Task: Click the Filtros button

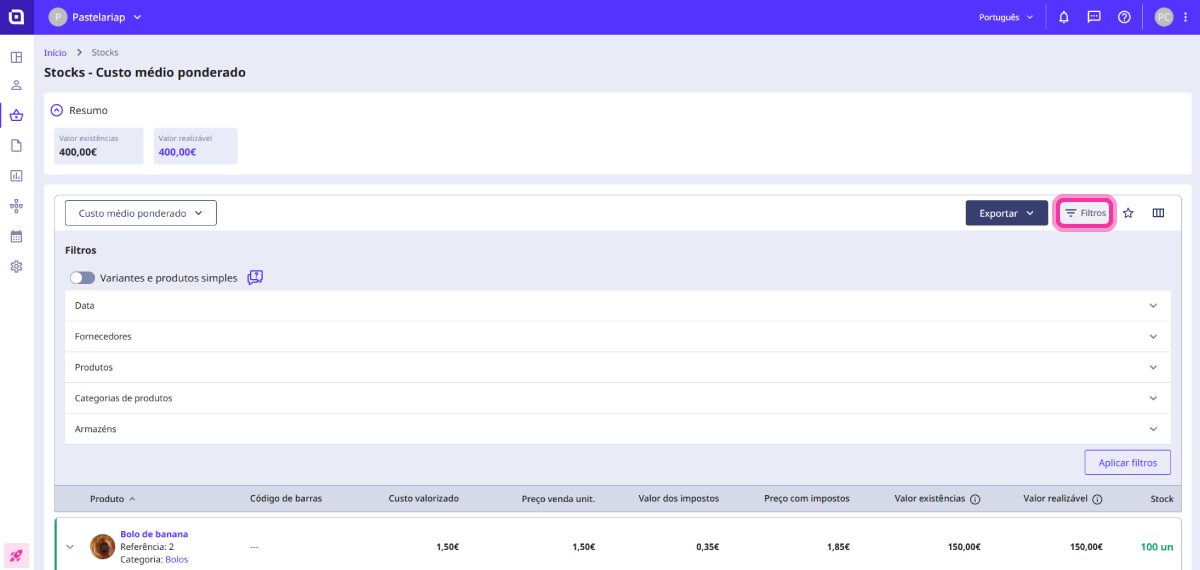Action: (1085, 213)
